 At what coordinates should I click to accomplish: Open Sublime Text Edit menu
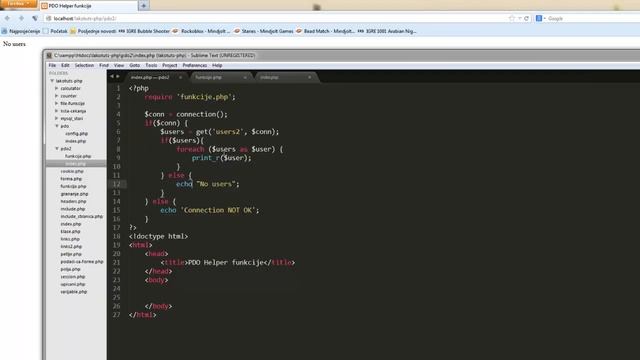click(65, 65)
